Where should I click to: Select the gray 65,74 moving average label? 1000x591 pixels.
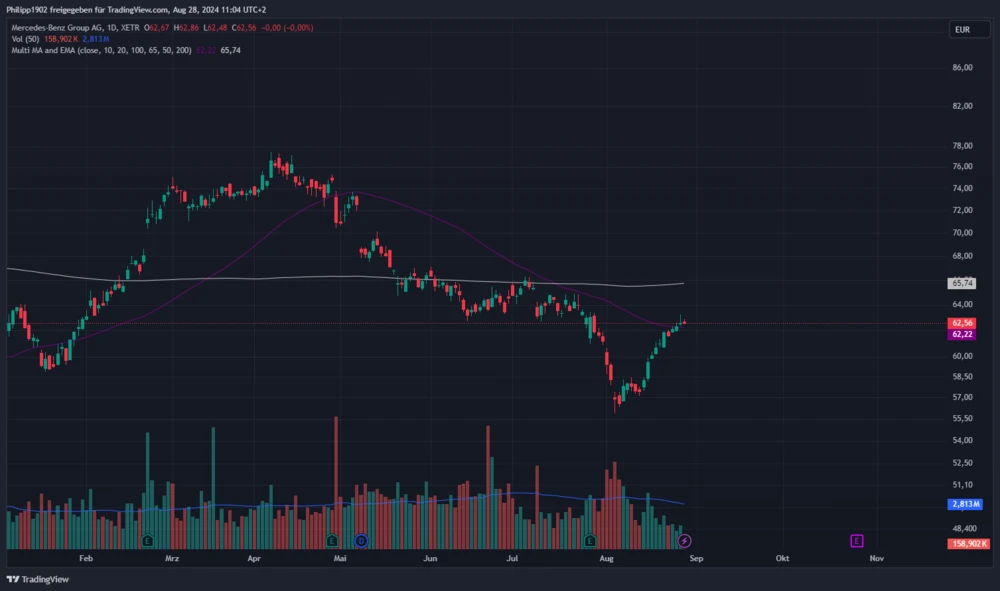pos(962,283)
